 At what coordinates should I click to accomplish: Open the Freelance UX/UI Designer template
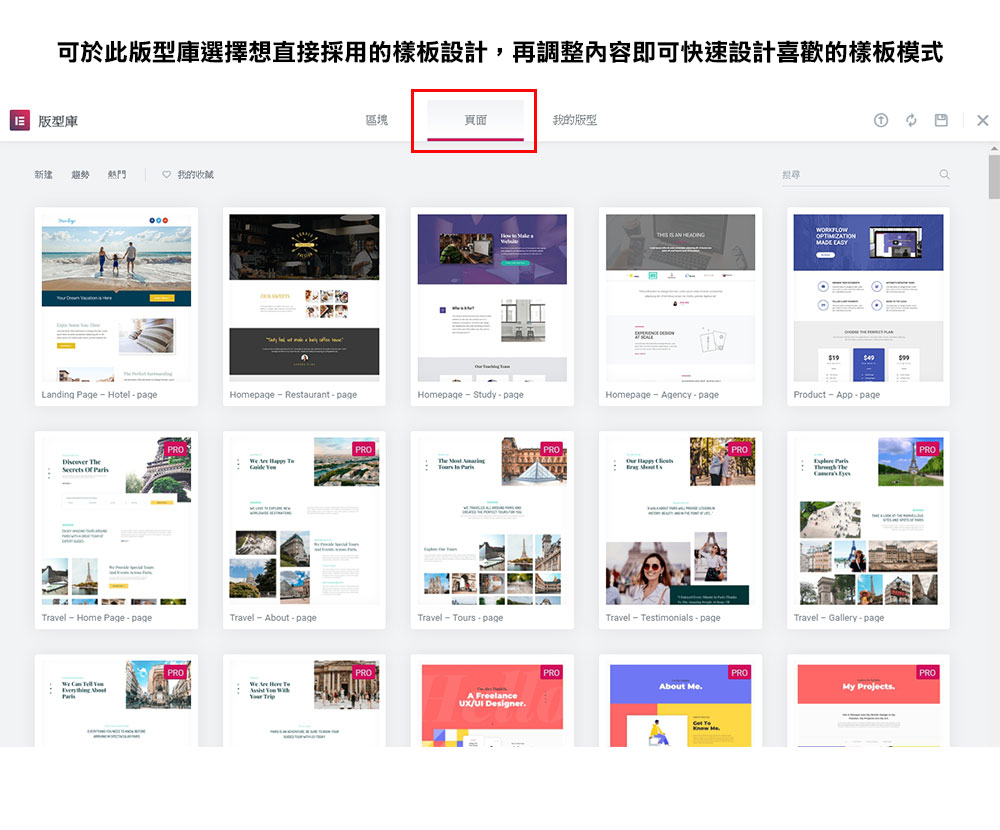pyautogui.click(x=492, y=704)
